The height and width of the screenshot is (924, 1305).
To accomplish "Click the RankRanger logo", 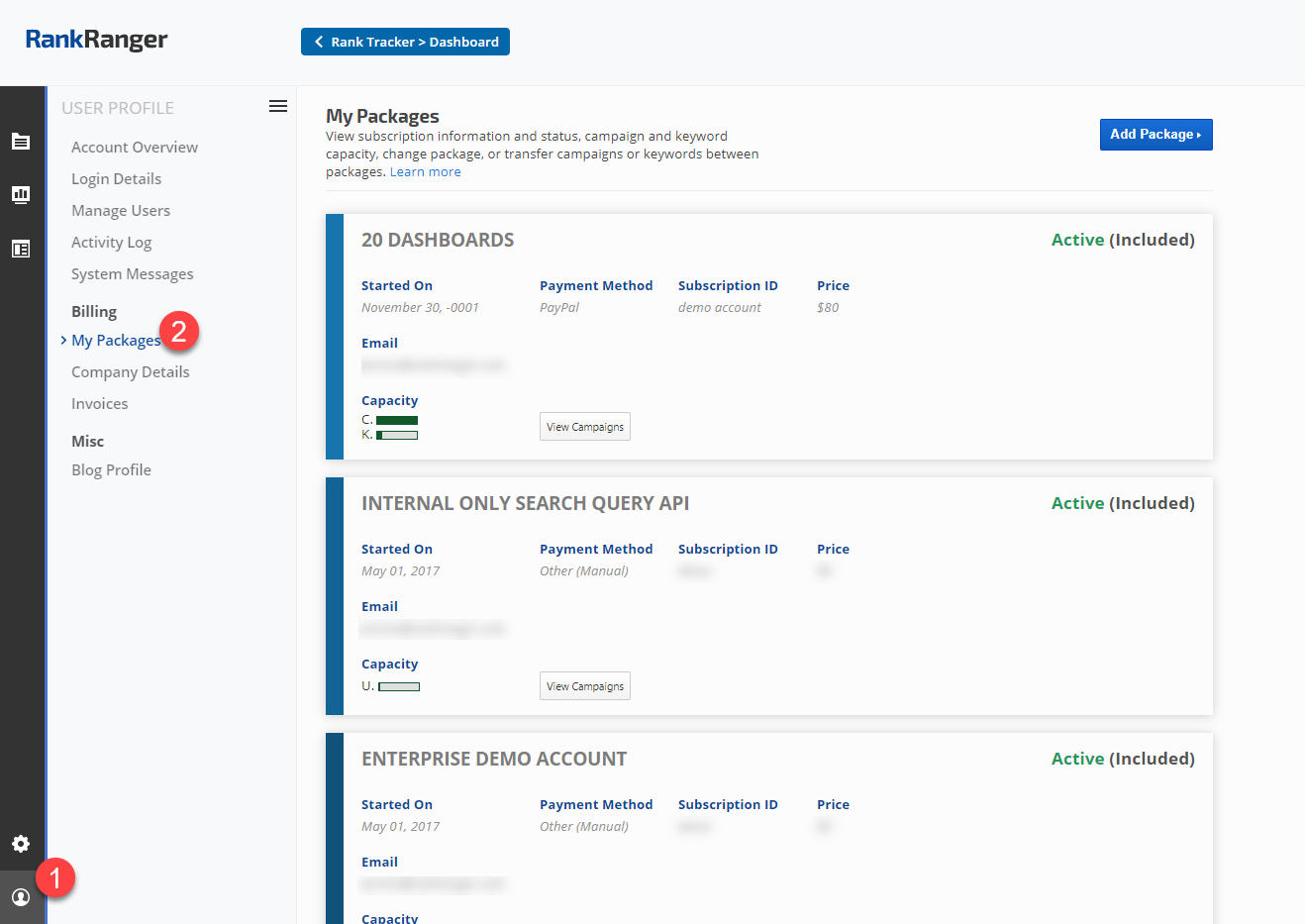I will point(96,40).
